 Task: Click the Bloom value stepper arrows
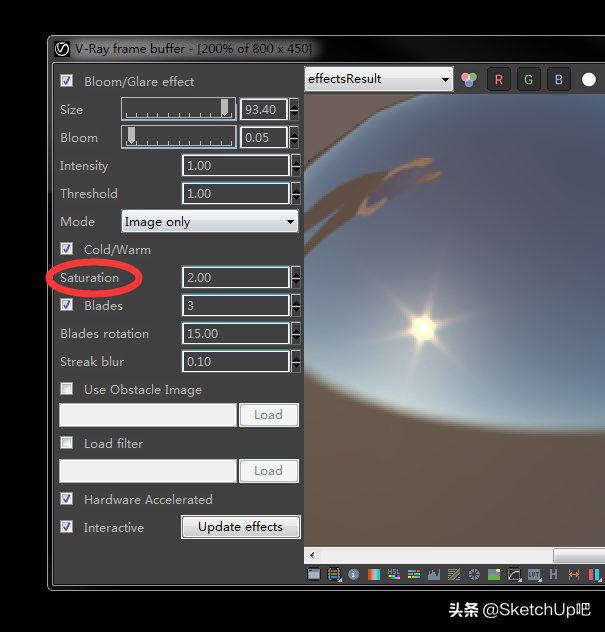tap(294, 137)
